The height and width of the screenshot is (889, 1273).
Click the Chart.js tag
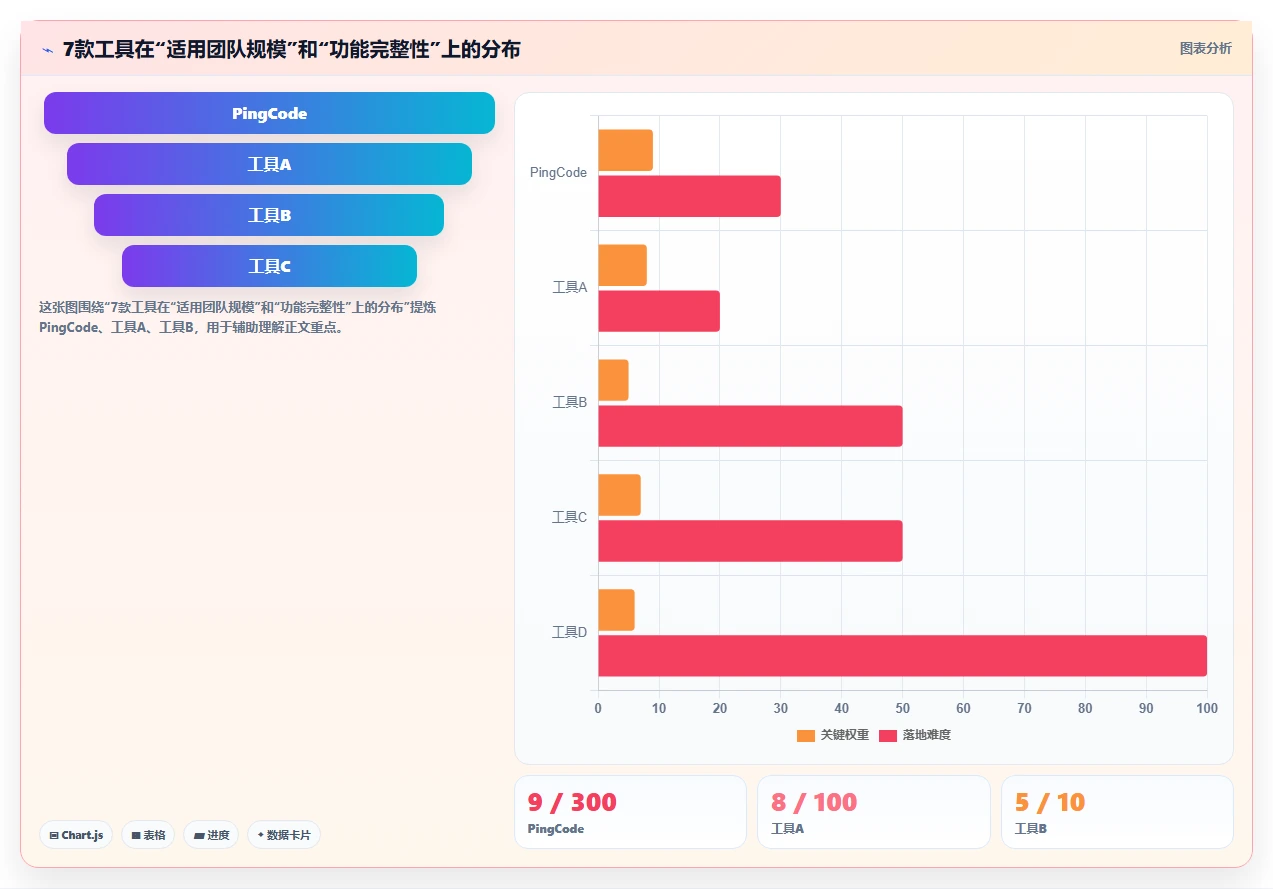[76, 835]
